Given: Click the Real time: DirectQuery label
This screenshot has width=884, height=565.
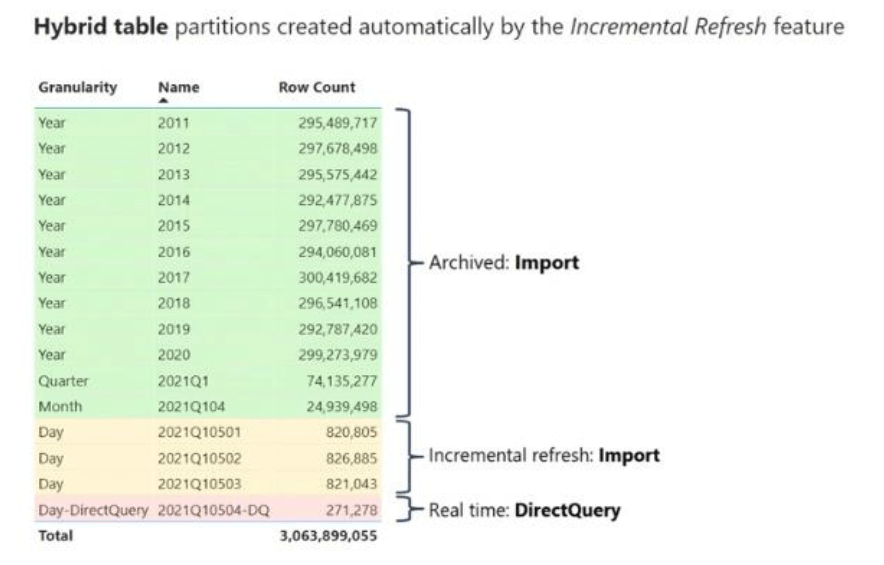Looking at the screenshot, I should [524, 511].
